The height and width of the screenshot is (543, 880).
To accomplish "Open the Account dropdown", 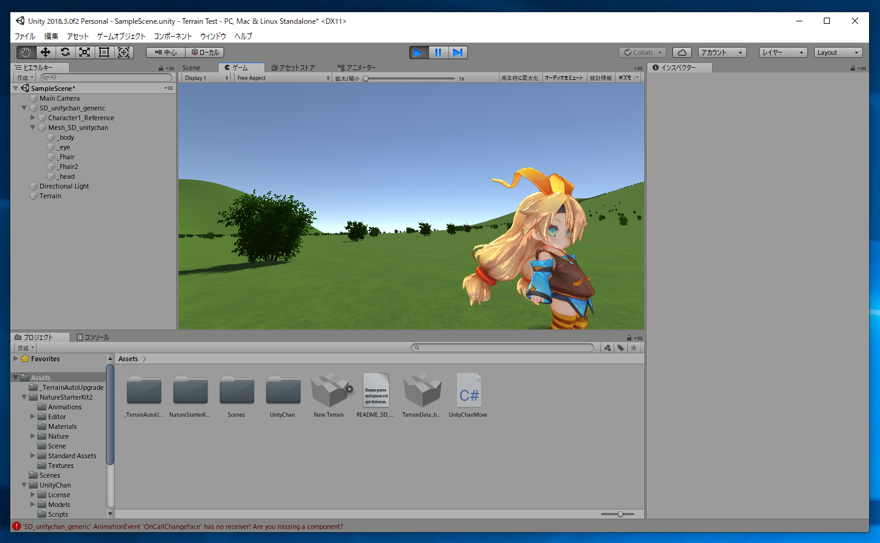I will [722, 52].
